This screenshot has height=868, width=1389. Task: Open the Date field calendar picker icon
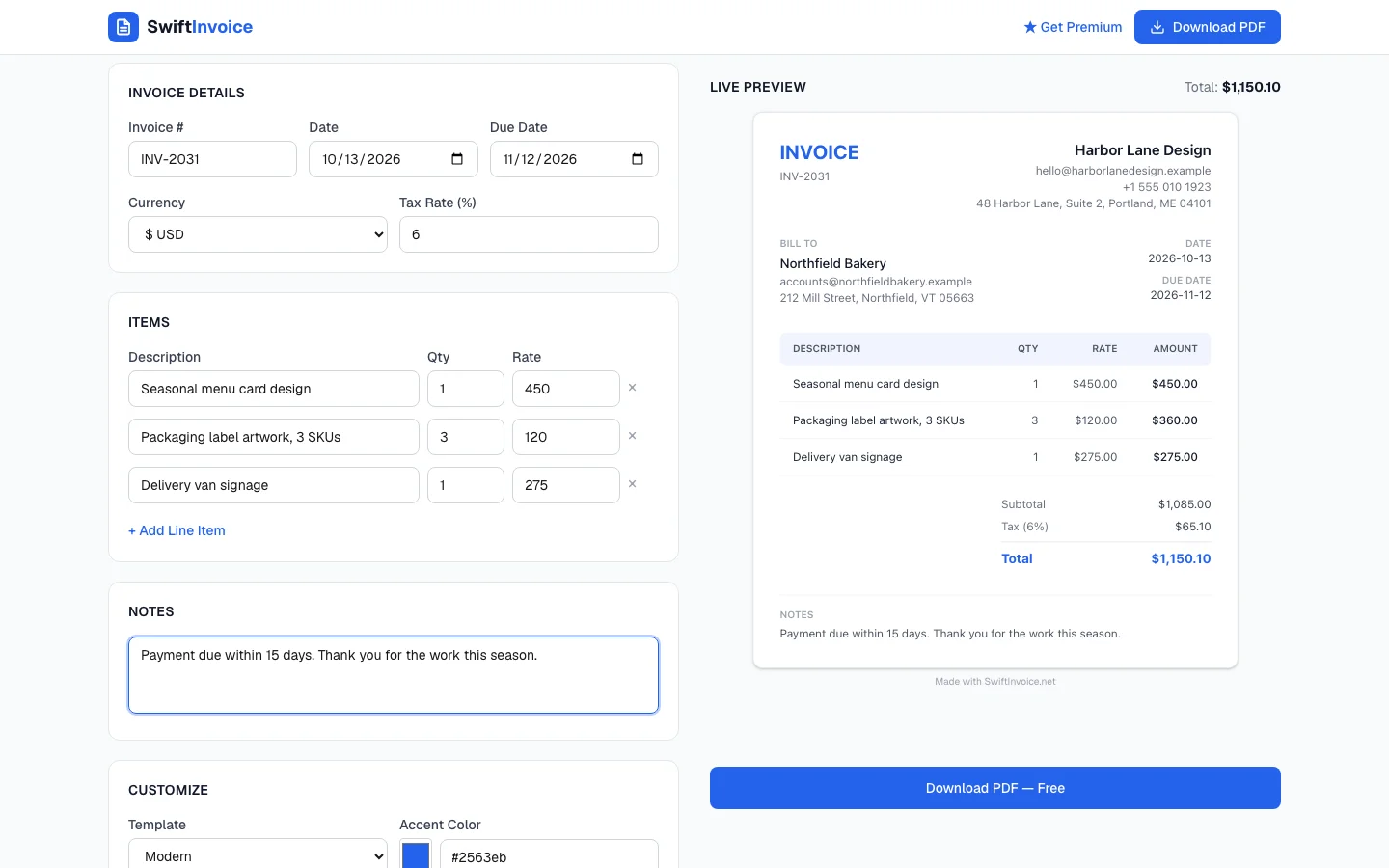[x=457, y=159]
